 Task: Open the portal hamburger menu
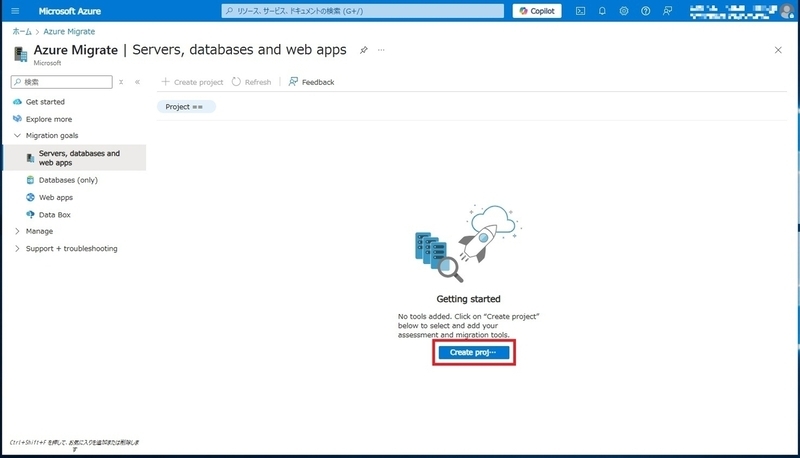pos(15,11)
